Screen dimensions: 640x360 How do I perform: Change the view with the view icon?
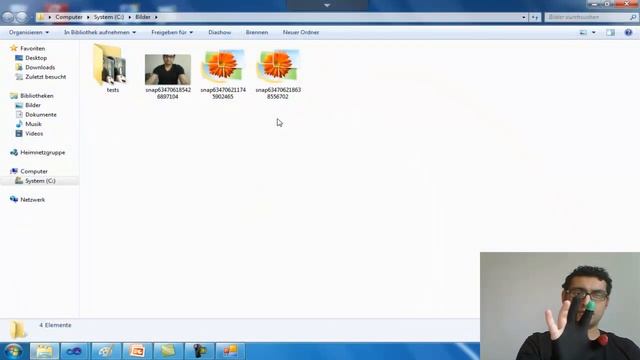[583, 32]
